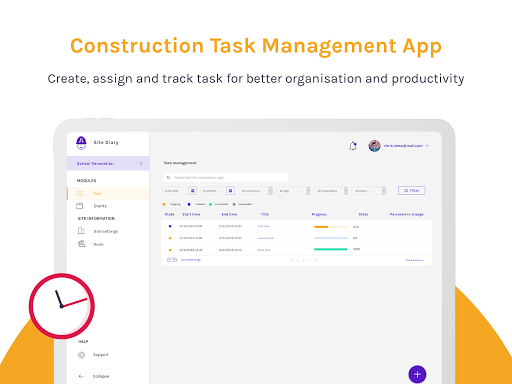The image size is (512, 384).
Task: Click the user profile avatar picture
Action: (374, 146)
